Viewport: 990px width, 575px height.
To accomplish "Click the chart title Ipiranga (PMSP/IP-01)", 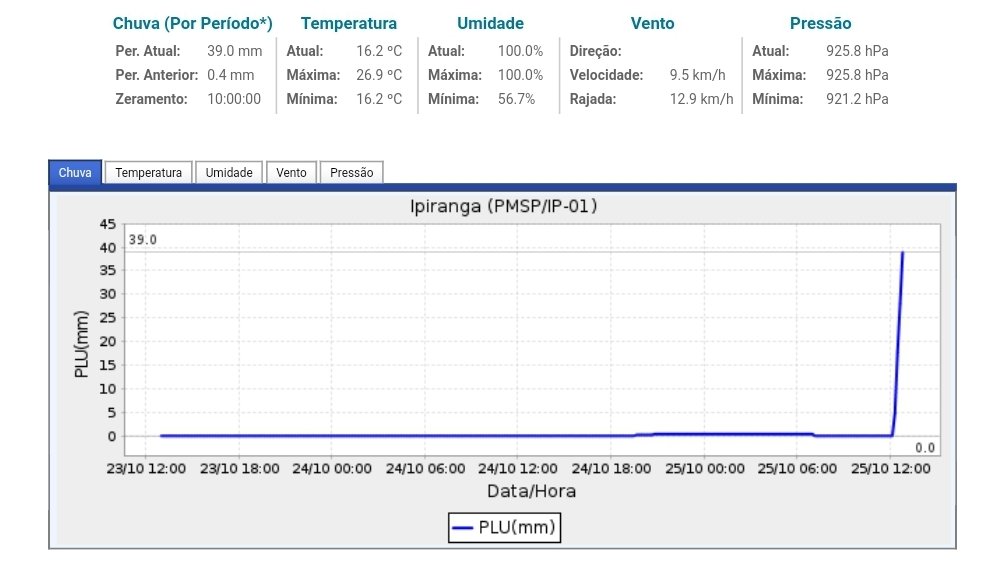I will click(504, 206).
